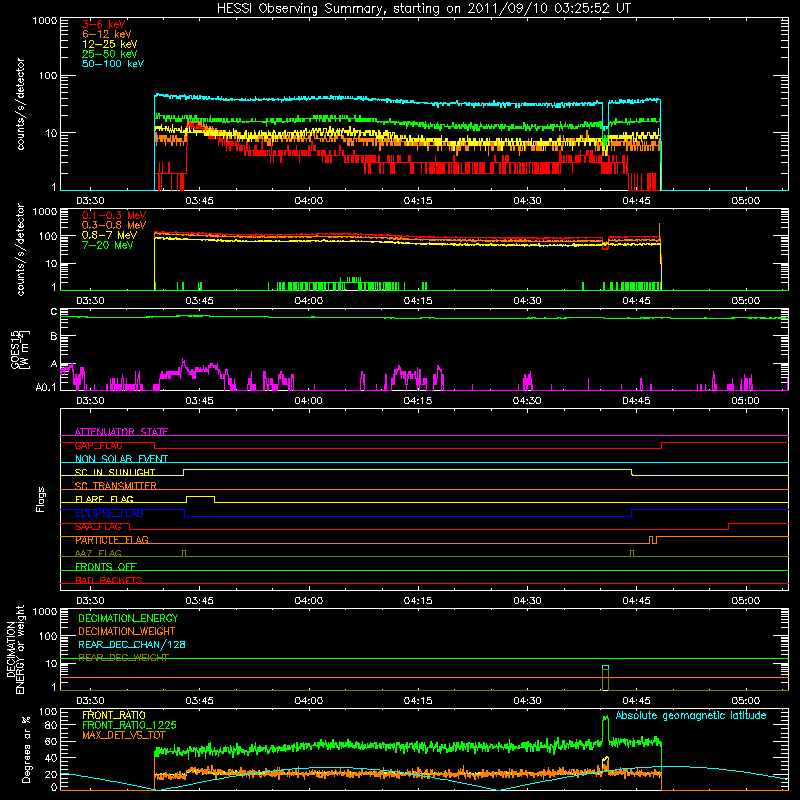Select the FRONT_RATIO legend label
Image resolution: width=800 pixels, height=800 pixels.
114,715
